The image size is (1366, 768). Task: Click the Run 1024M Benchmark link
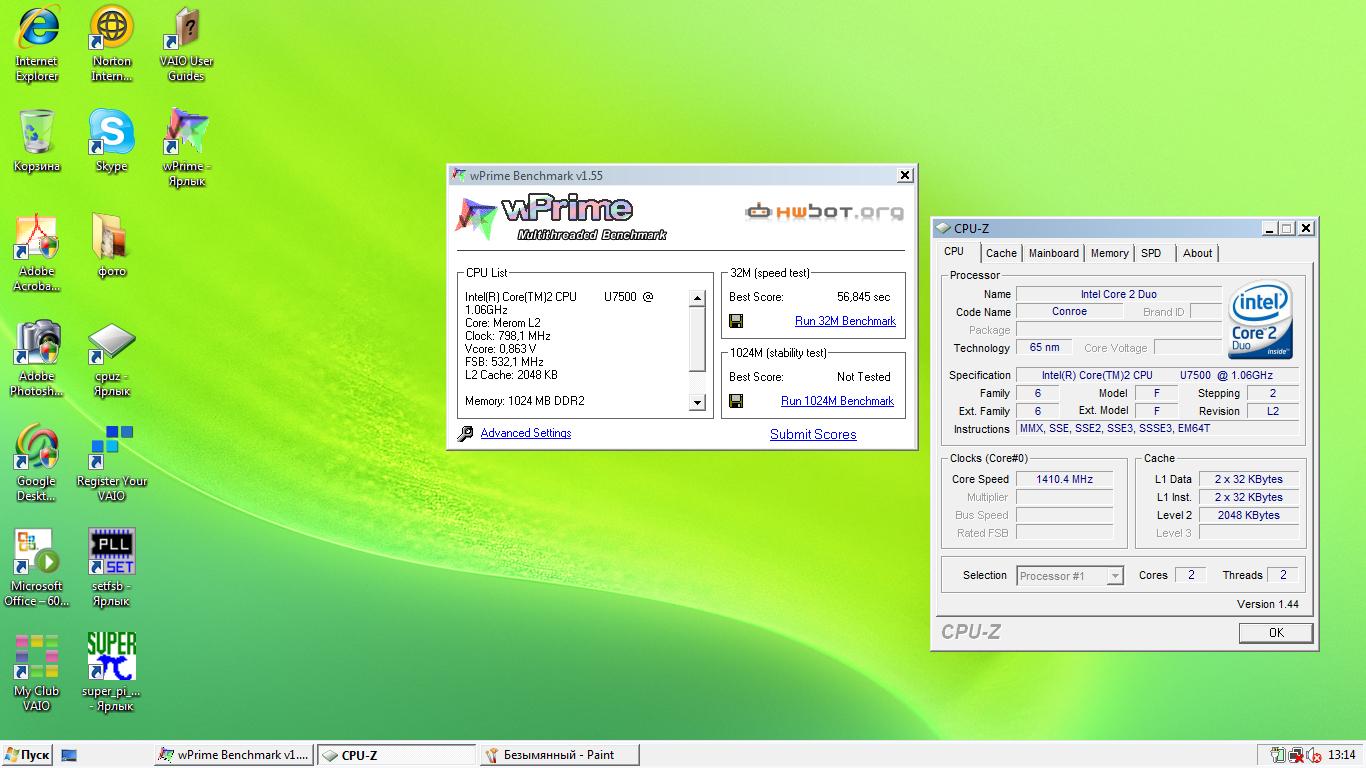pyautogui.click(x=837, y=401)
